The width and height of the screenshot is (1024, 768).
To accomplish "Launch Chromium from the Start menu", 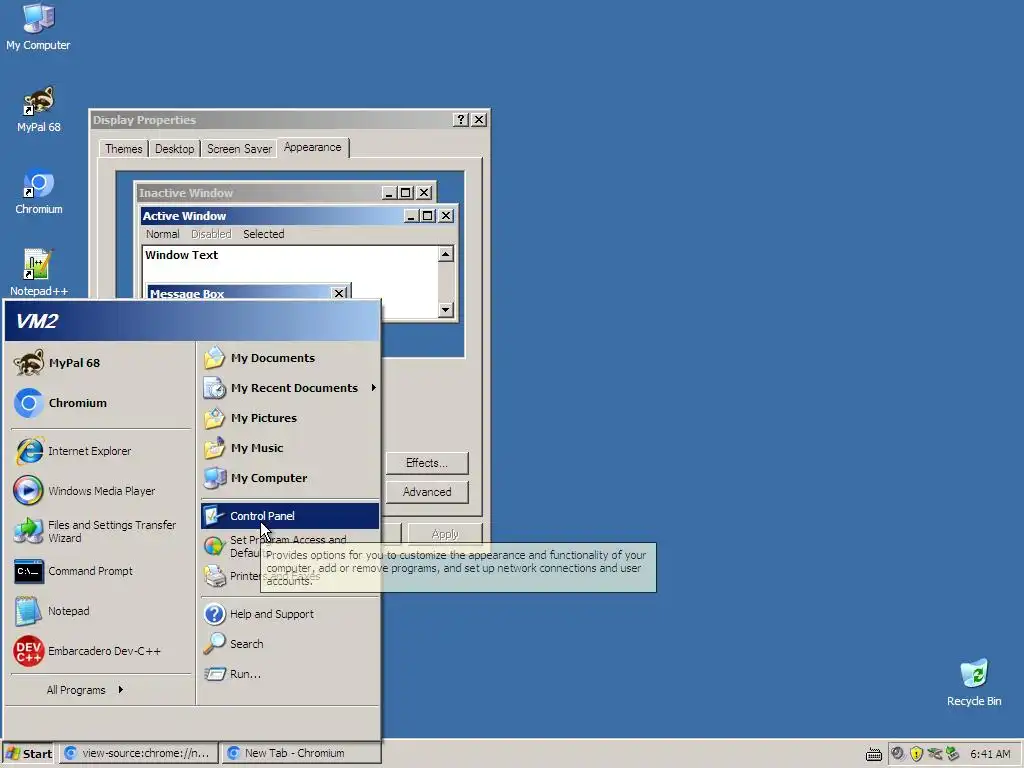I will pos(101,403).
